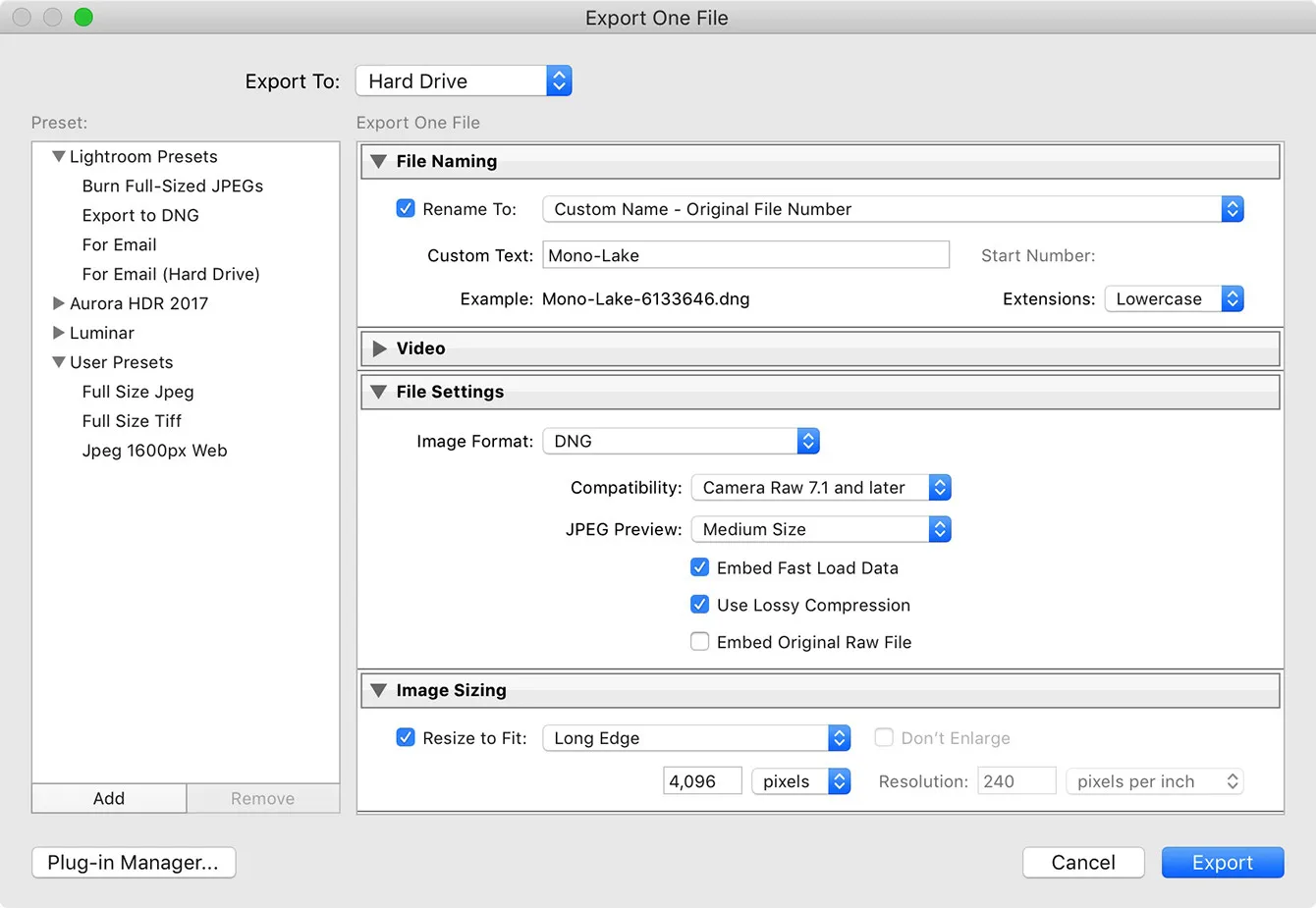Uncheck the Rename To checkbox
The image size is (1316, 908).
point(406,208)
